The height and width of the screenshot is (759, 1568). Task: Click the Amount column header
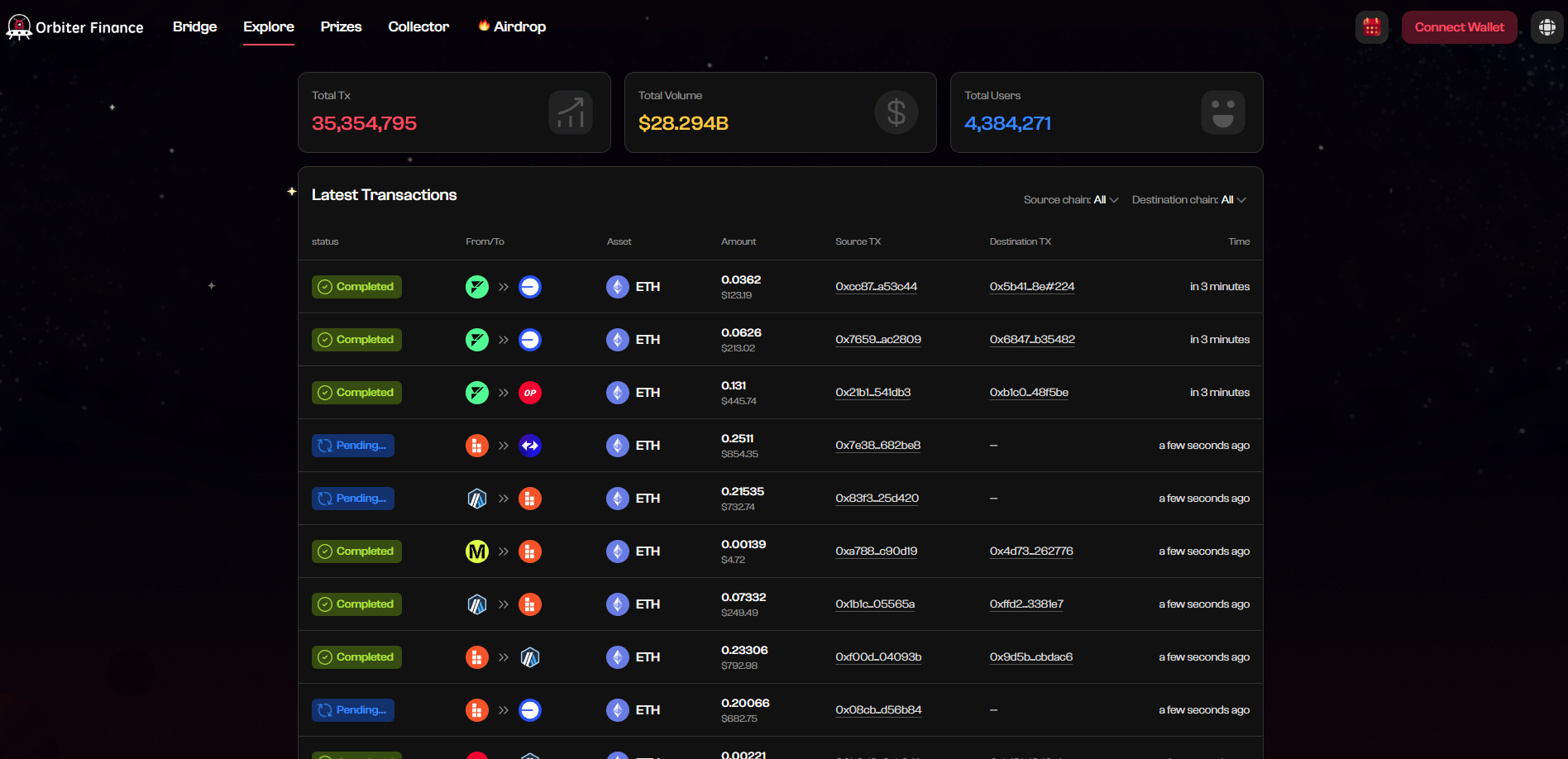[x=739, y=241]
